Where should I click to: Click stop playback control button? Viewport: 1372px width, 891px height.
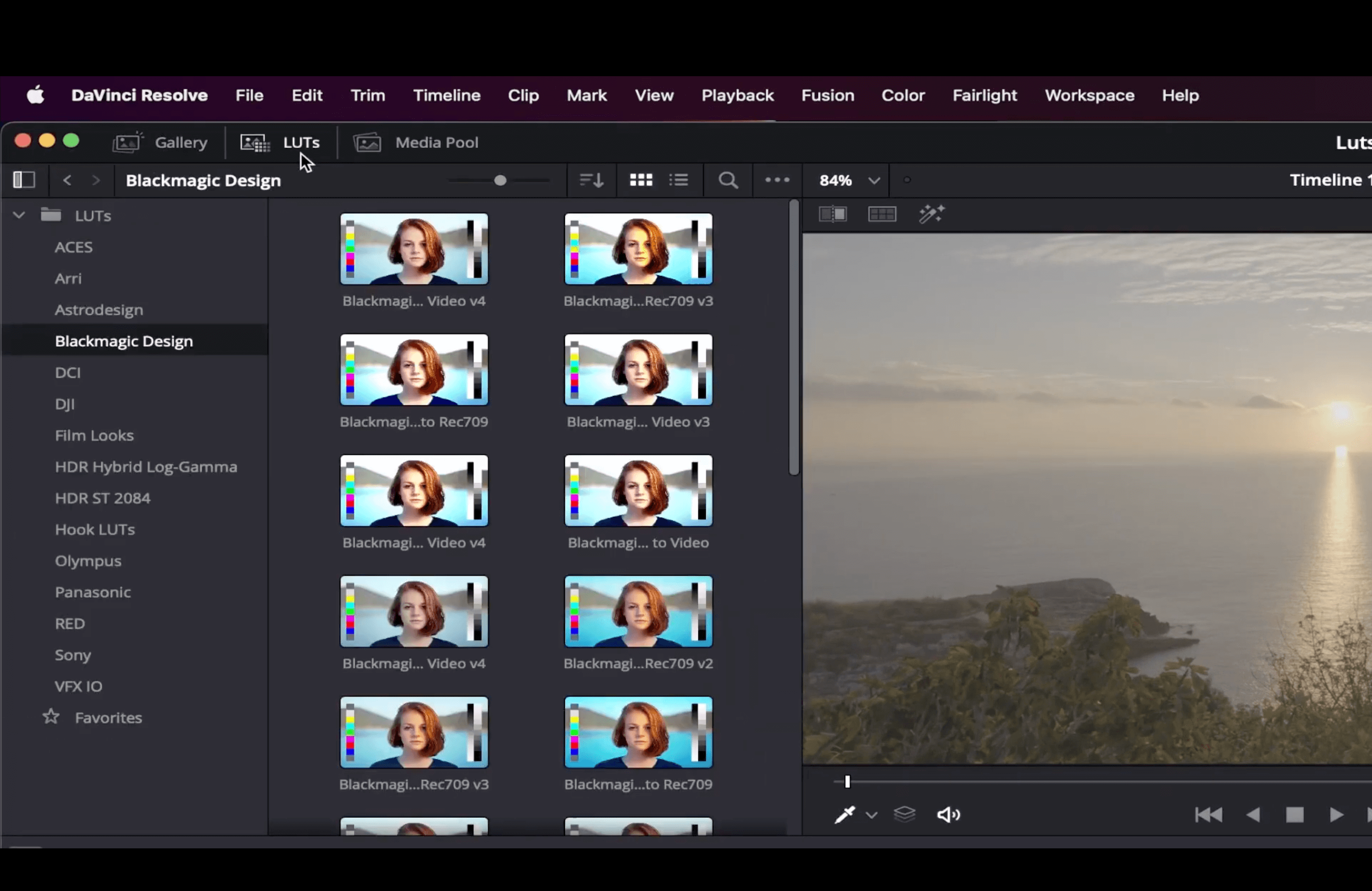click(x=1294, y=815)
